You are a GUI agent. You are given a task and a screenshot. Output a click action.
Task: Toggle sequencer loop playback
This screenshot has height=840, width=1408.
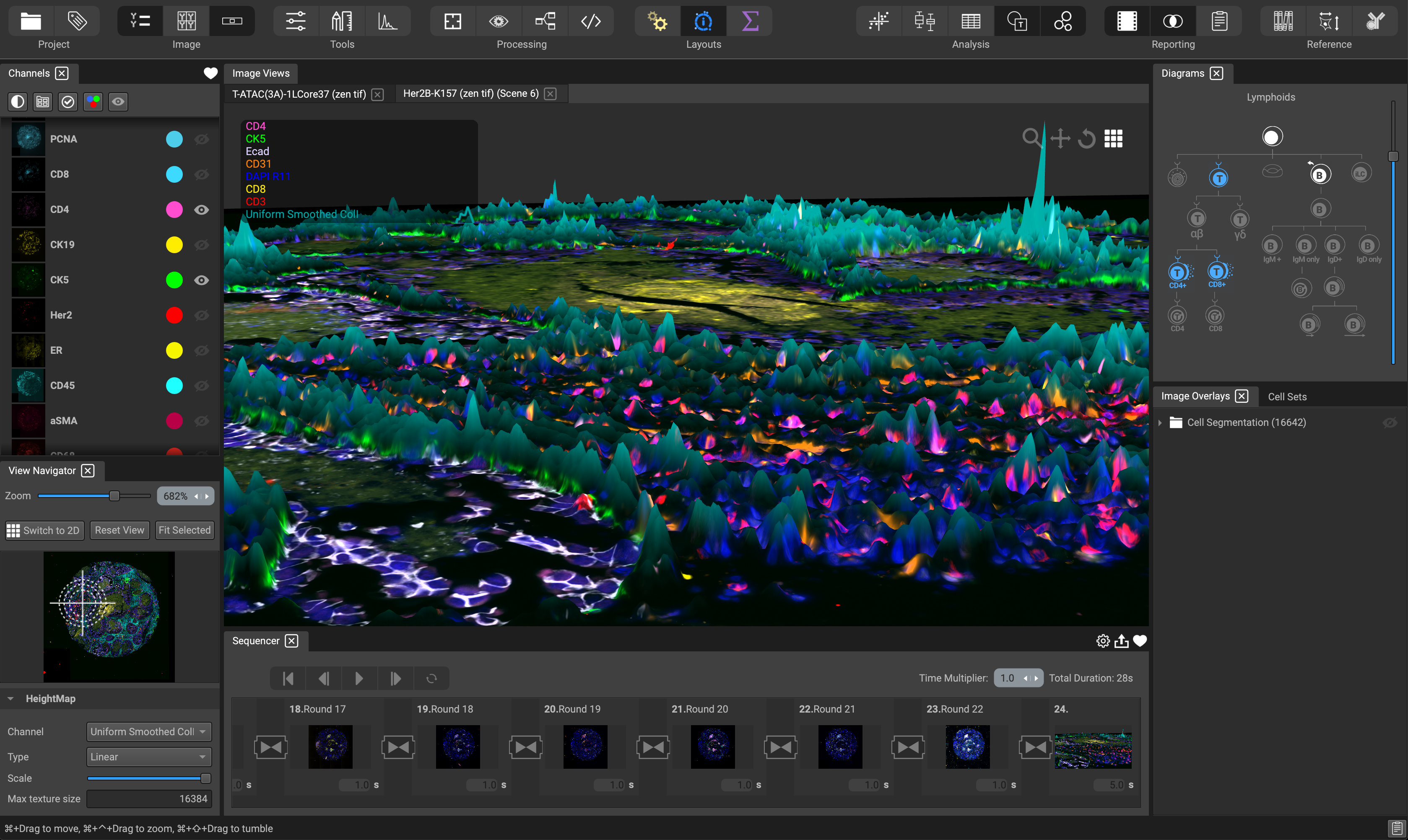pos(431,678)
